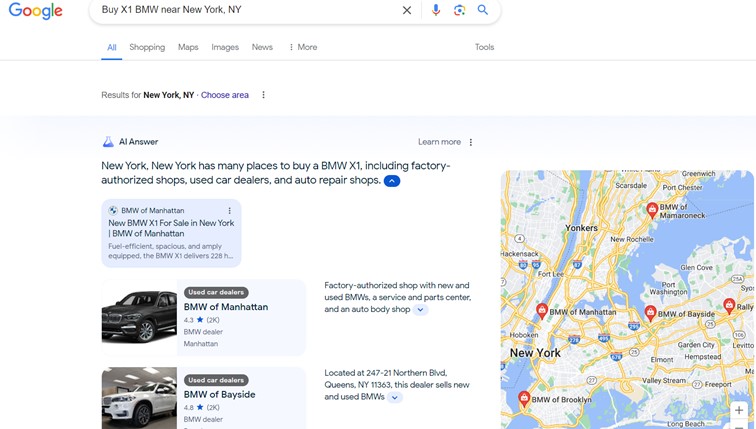Click the Yonkers label on the map
756x429 pixels.
point(581,228)
